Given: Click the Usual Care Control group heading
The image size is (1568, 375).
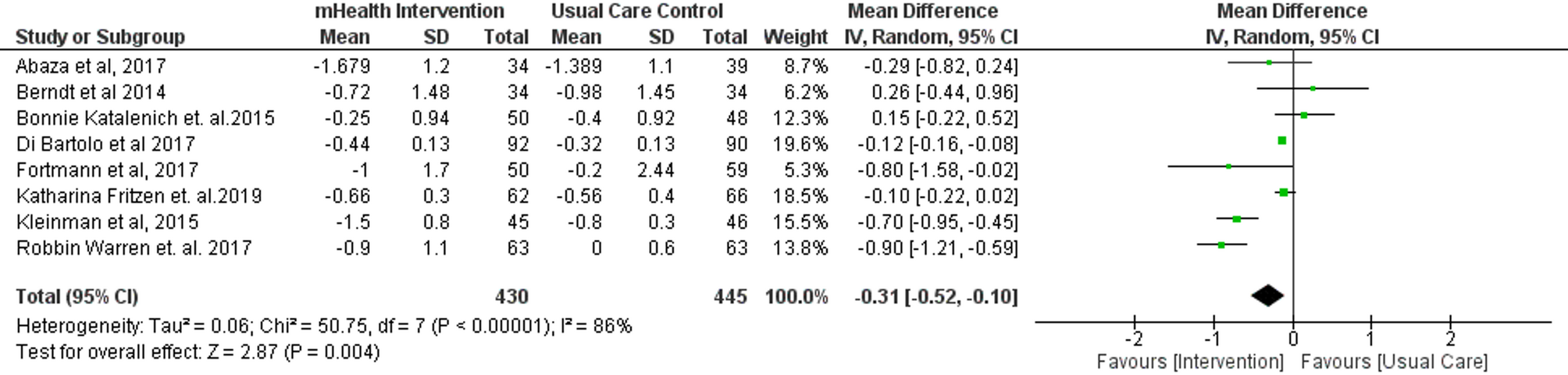Looking at the screenshot, I should 636,11.
